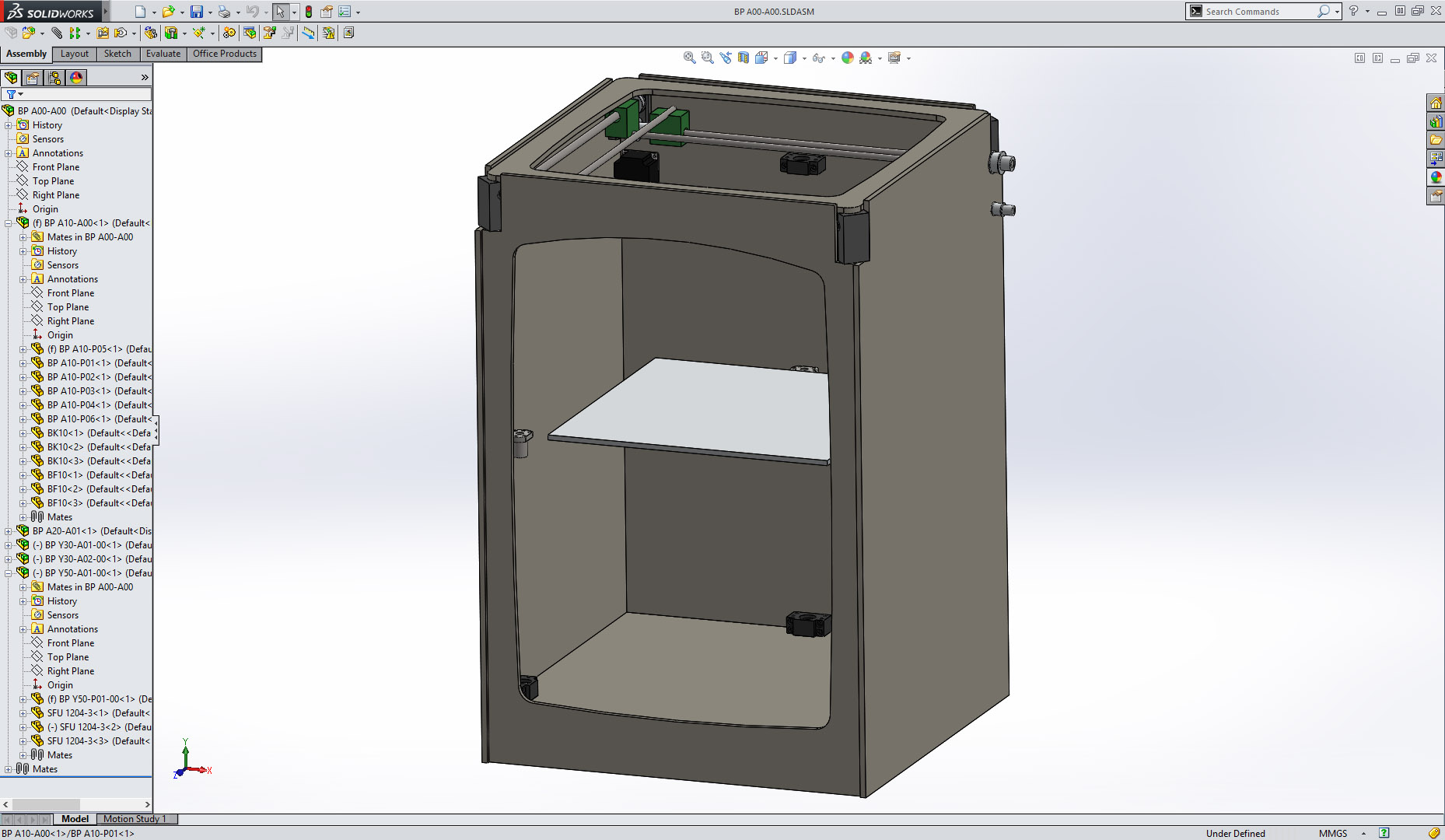Expand the top-level History node
This screenshot has width=1445, height=840.
pos(9,125)
